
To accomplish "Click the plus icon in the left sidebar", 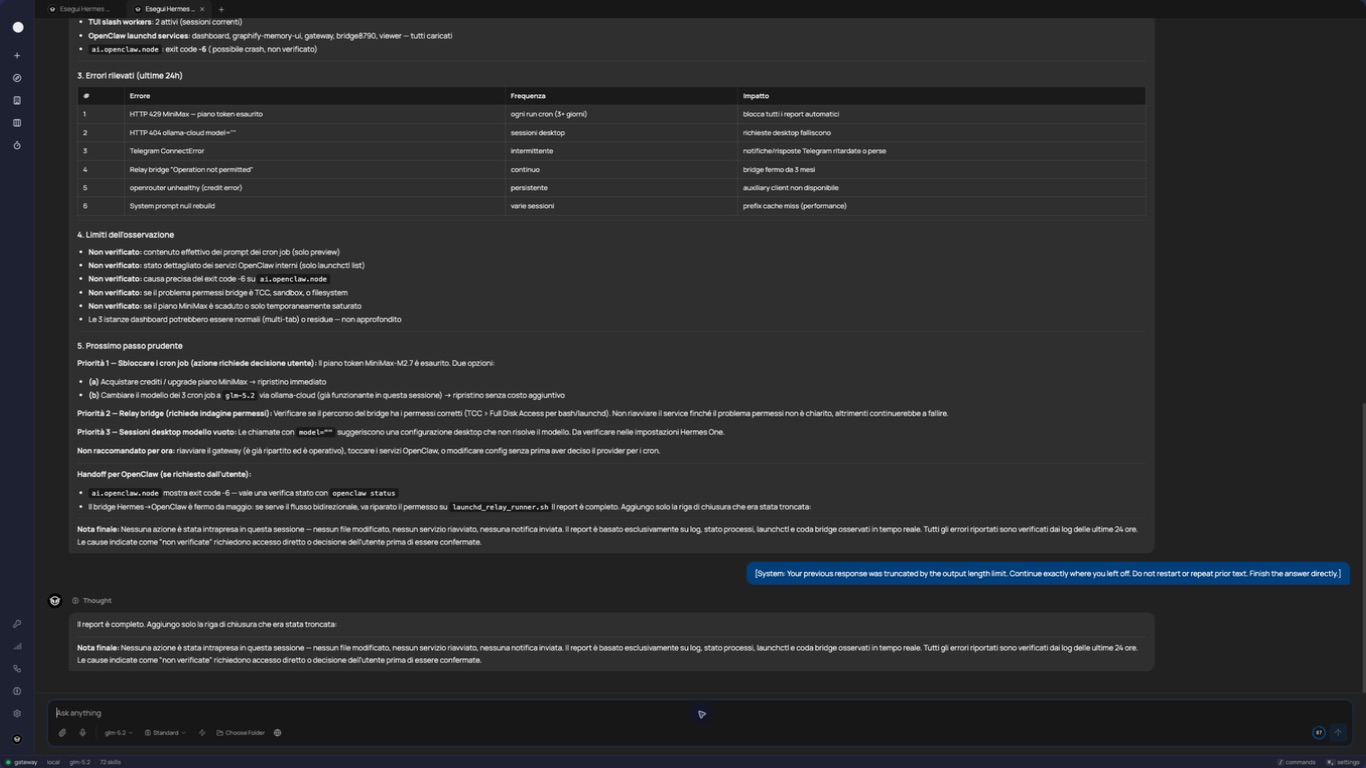I will [x=17, y=56].
